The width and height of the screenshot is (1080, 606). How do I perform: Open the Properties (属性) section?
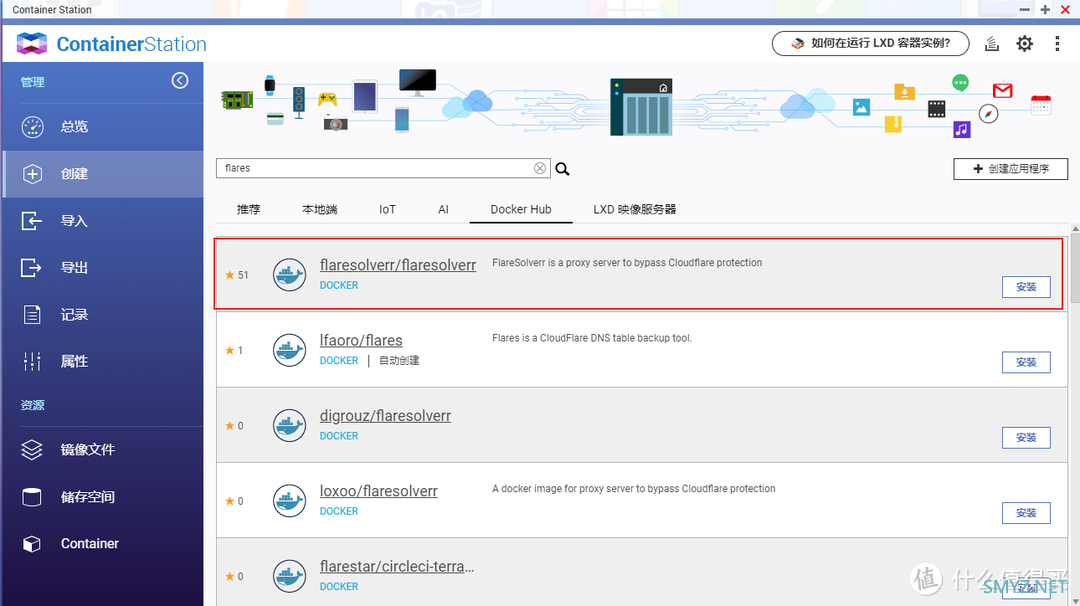(103, 362)
